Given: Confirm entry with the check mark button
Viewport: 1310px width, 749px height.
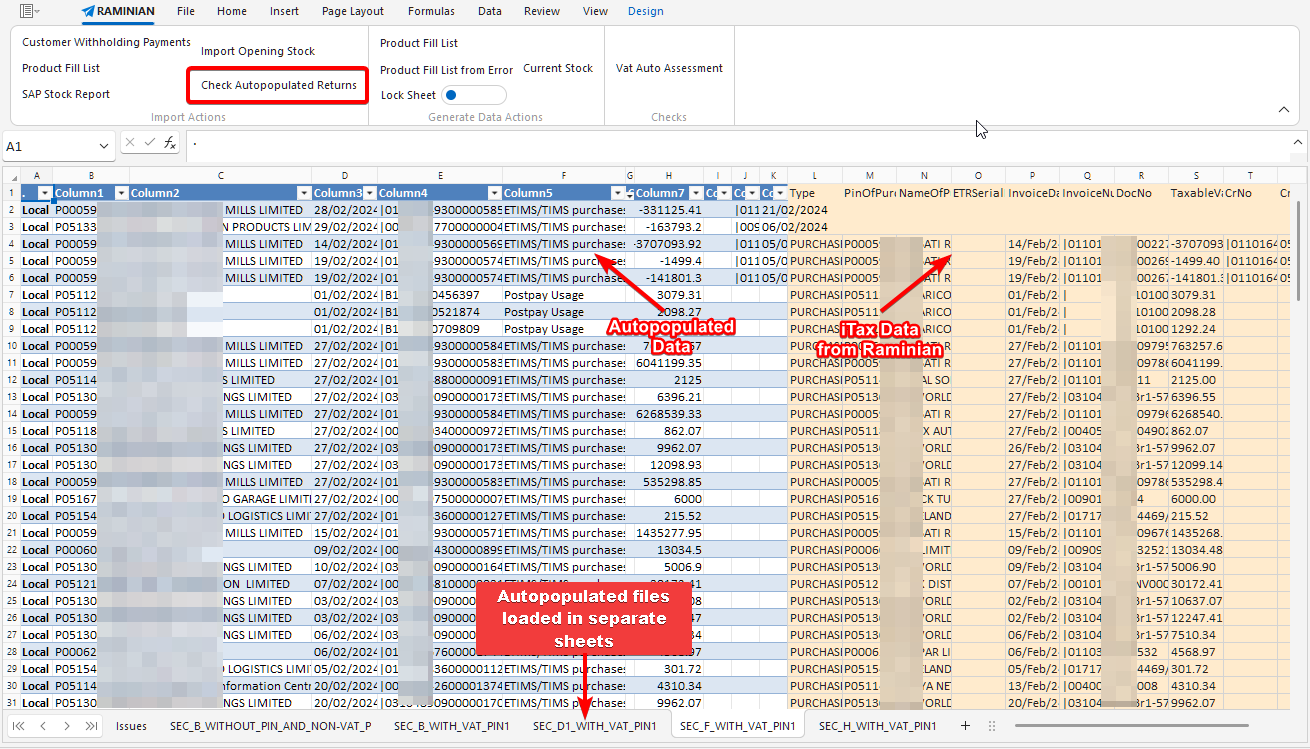Looking at the screenshot, I should 148,143.
